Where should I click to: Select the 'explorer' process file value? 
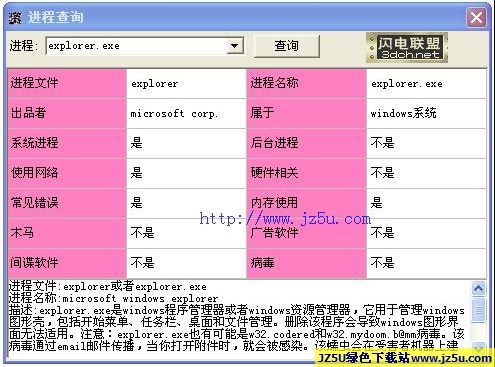click(x=186, y=83)
